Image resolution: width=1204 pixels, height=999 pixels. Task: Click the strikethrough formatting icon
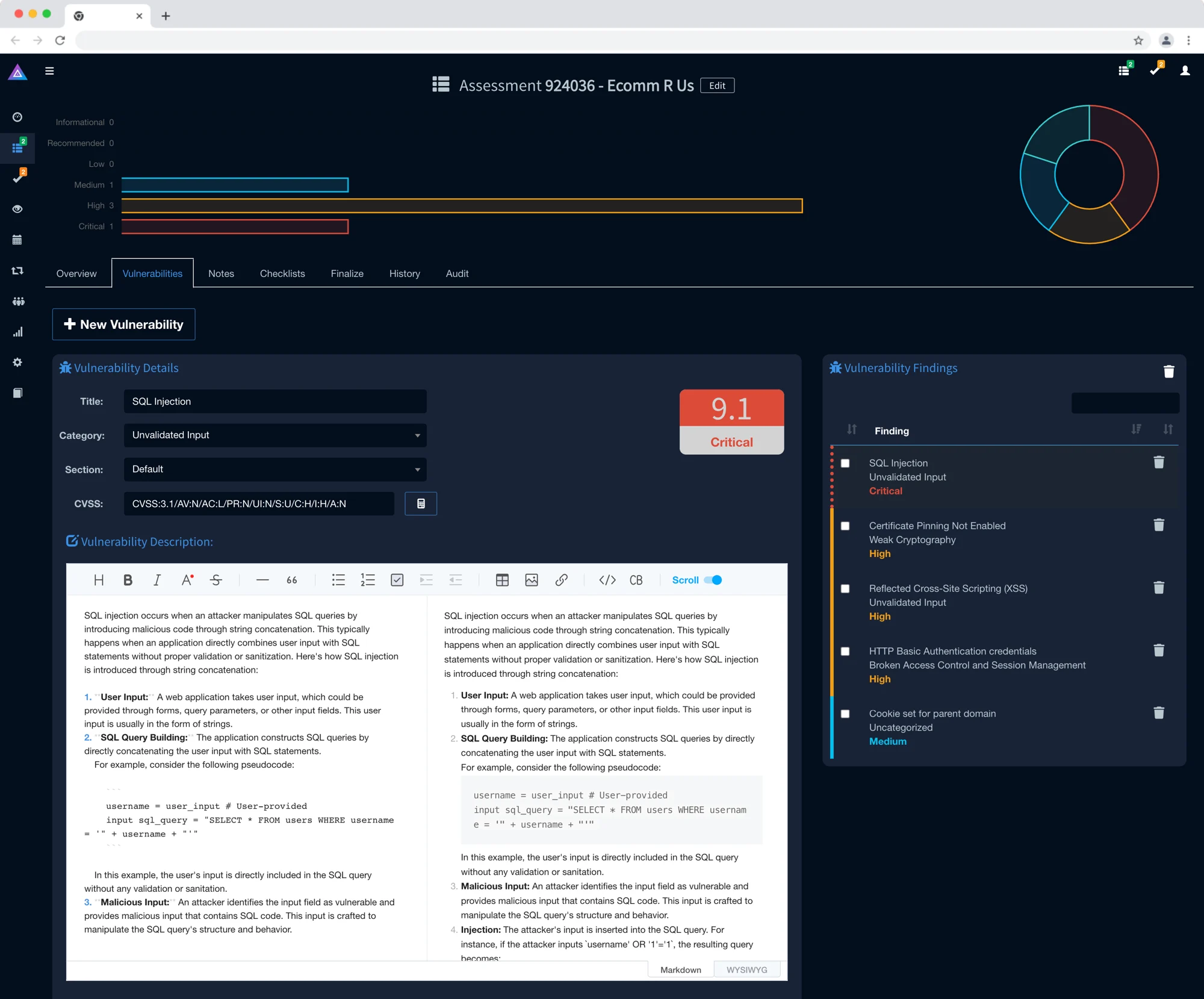coord(216,580)
